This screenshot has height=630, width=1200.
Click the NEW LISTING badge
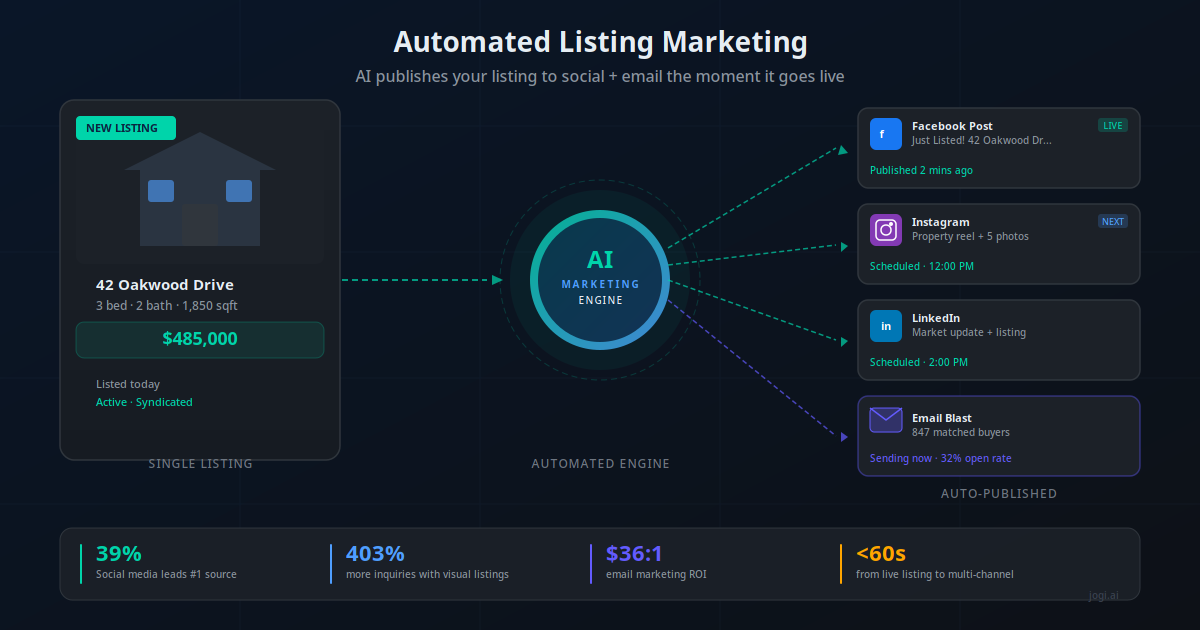(126, 128)
